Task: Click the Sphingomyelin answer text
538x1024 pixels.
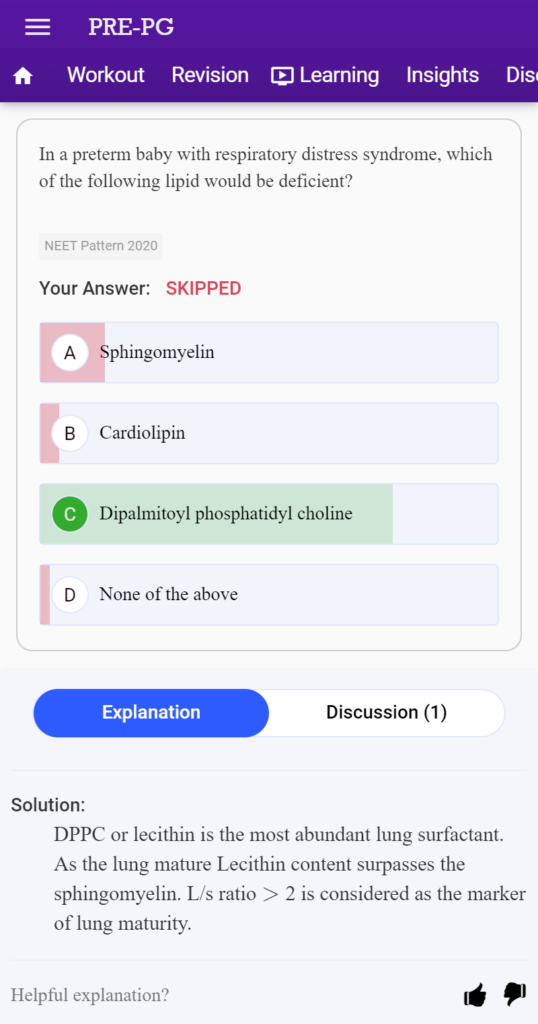Action: pyautogui.click(x=157, y=353)
